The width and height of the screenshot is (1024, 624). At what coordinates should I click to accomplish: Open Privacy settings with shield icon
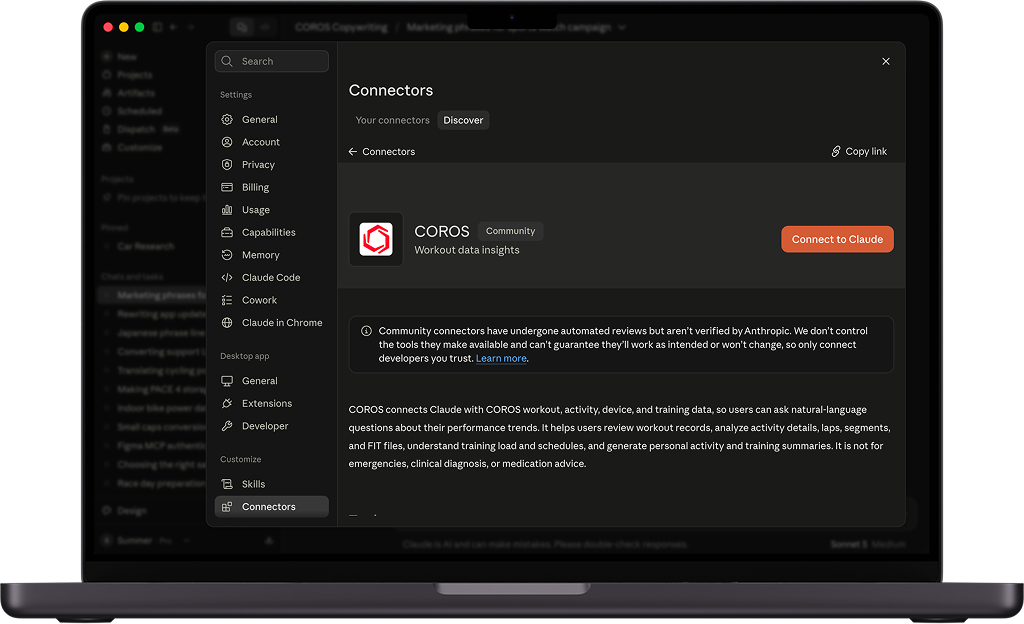coord(271,164)
